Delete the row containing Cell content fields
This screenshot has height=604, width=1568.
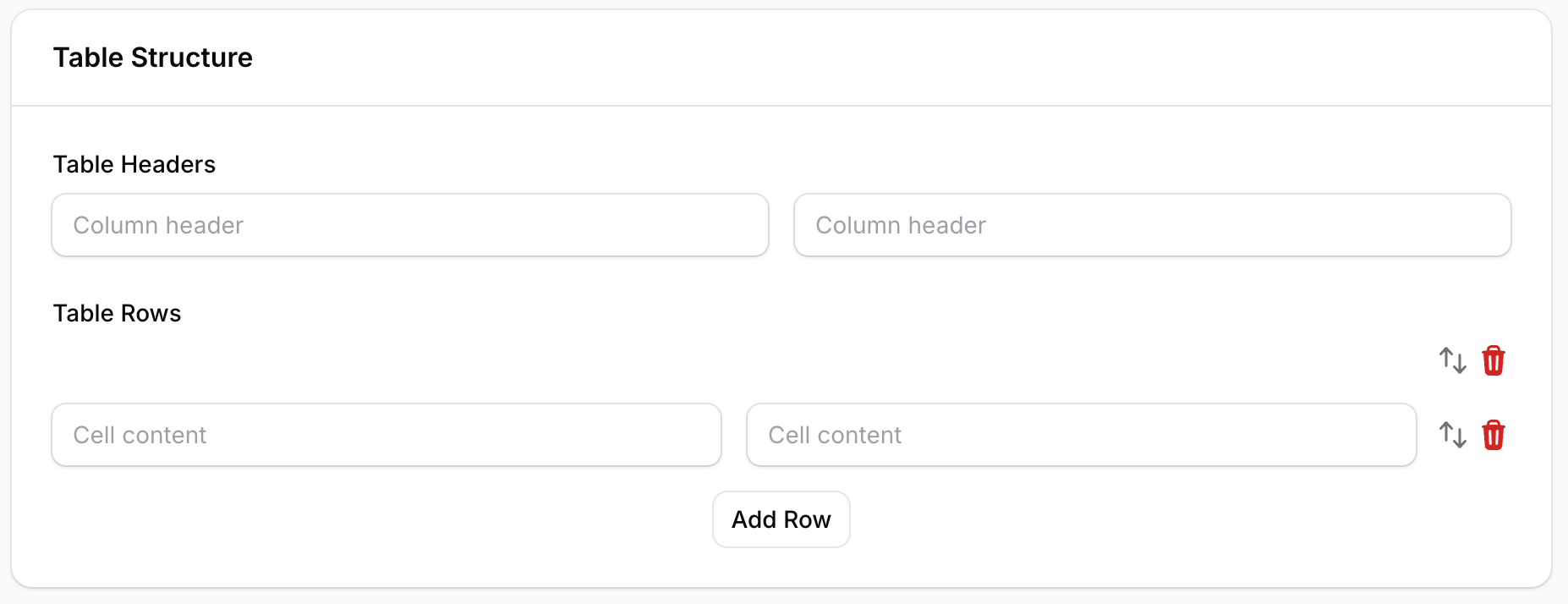pos(1493,435)
